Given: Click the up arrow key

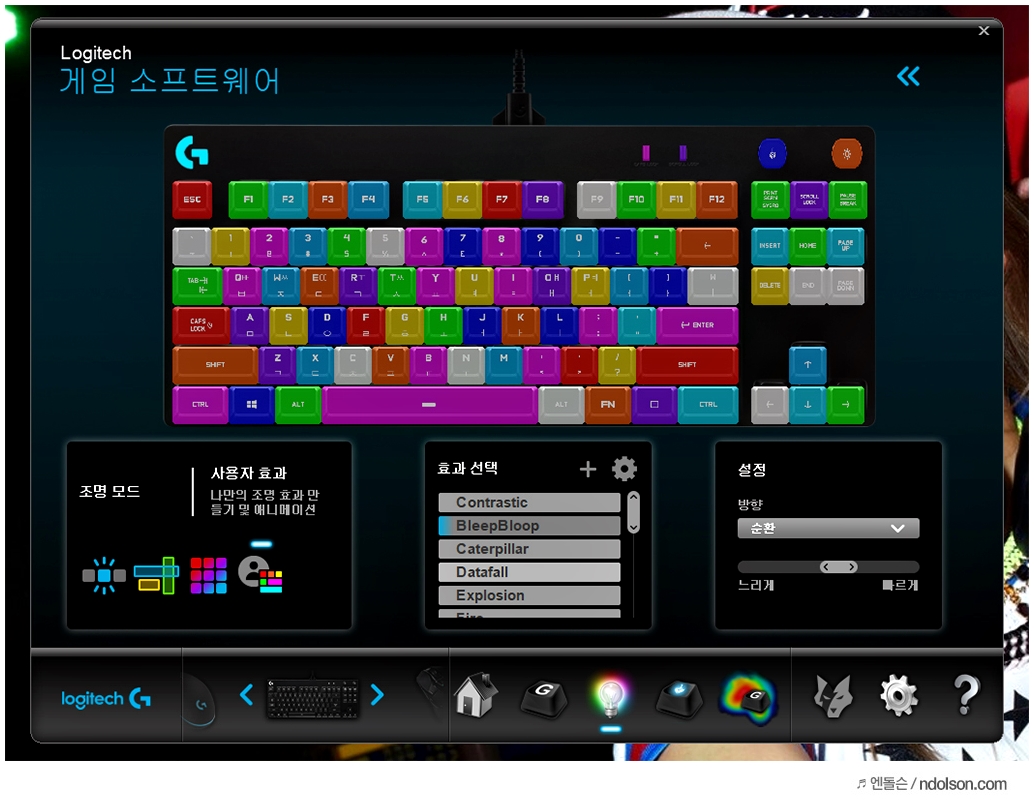Looking at the screenshot, I should [808, 365].
